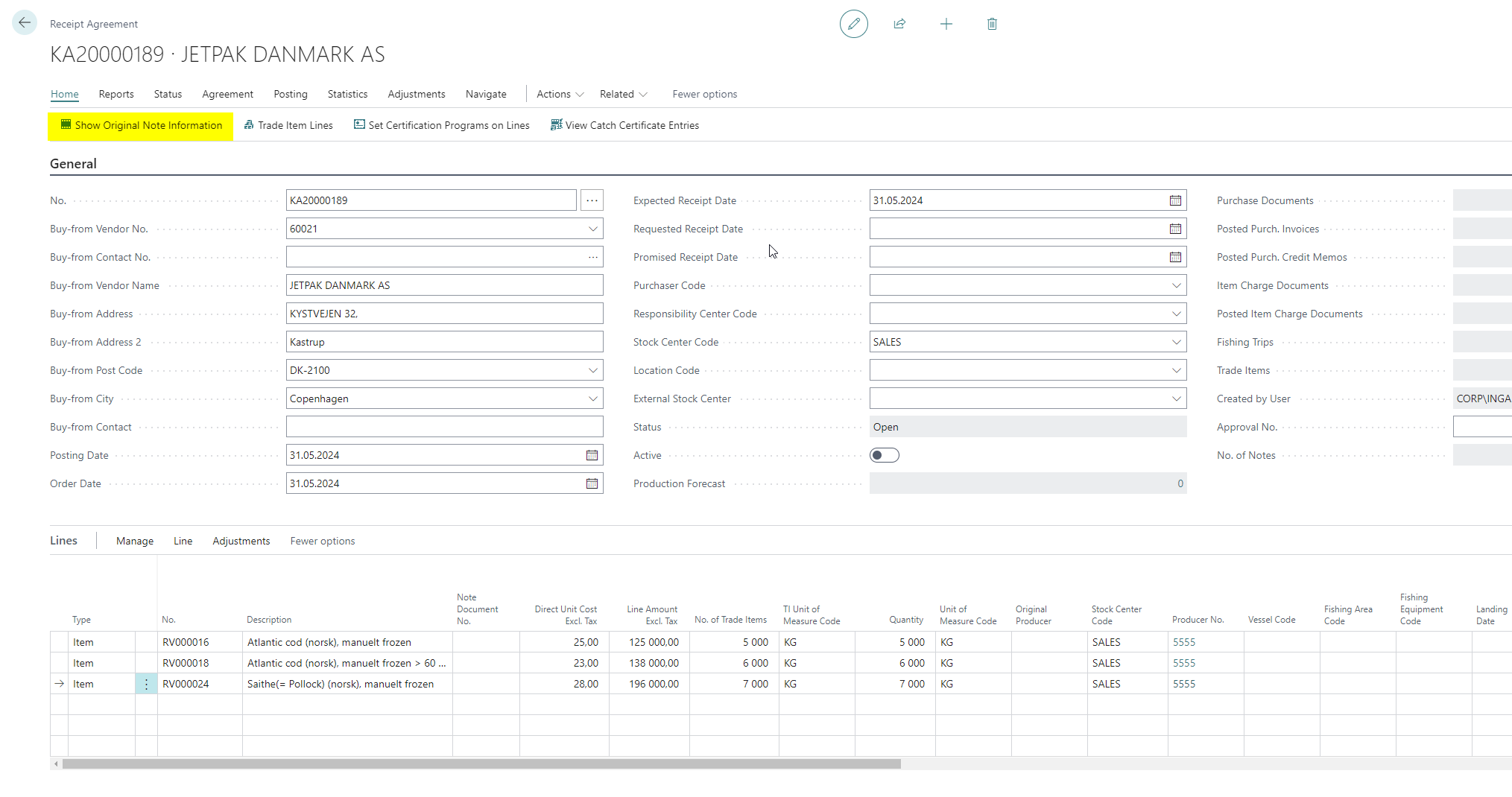Expand the Purchaser Code dropdown
The image size is (1512, 797).
(x=1176, y=285)
